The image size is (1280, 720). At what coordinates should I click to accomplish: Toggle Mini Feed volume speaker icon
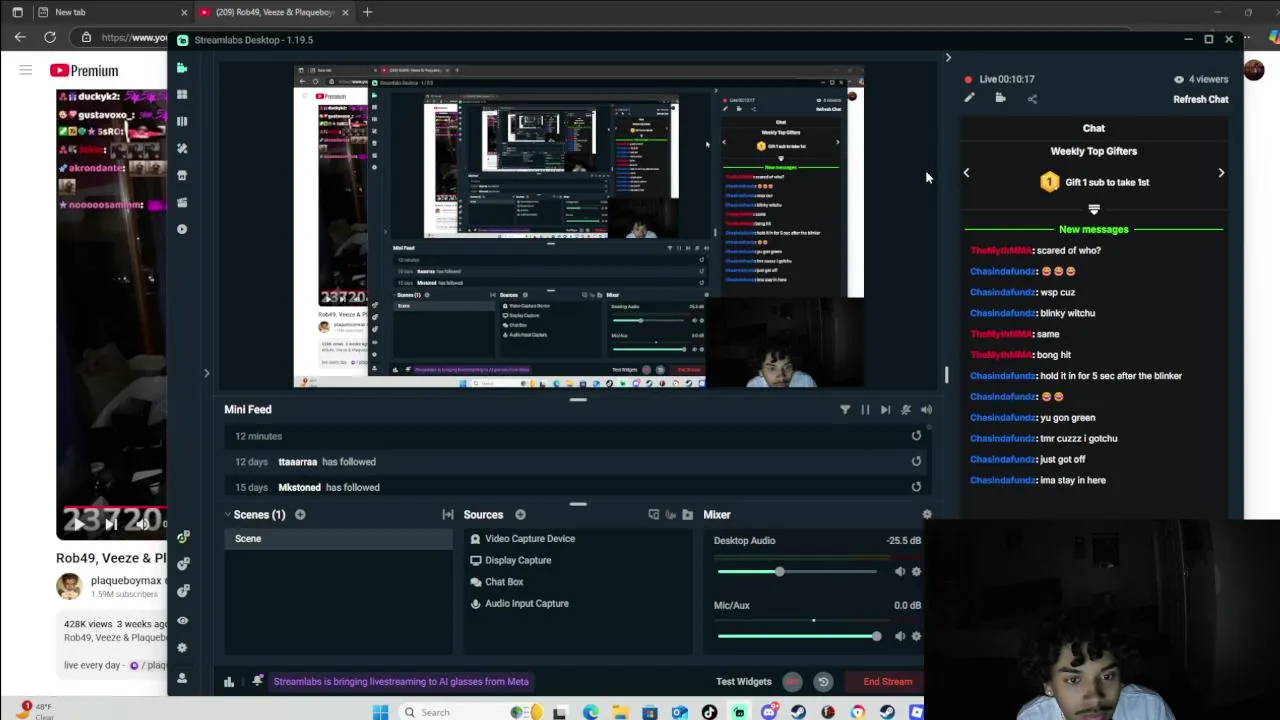pos(926,410)
